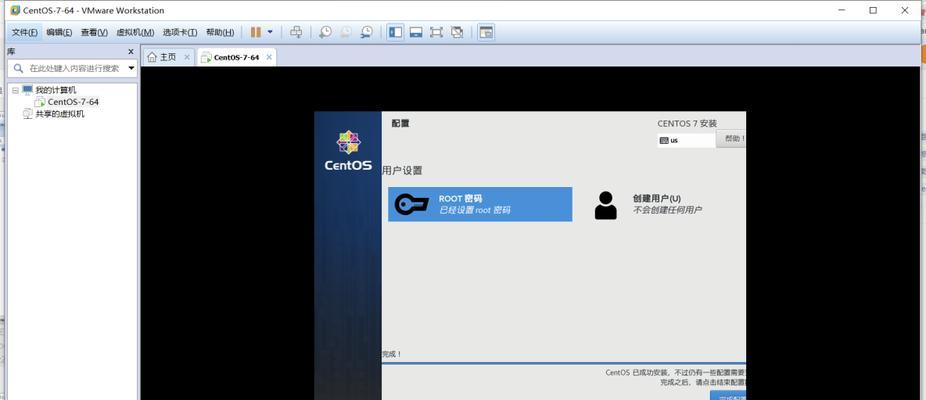926x400 pixels.
Task: Open the 查看(V) menu
Action: (94, 32)
